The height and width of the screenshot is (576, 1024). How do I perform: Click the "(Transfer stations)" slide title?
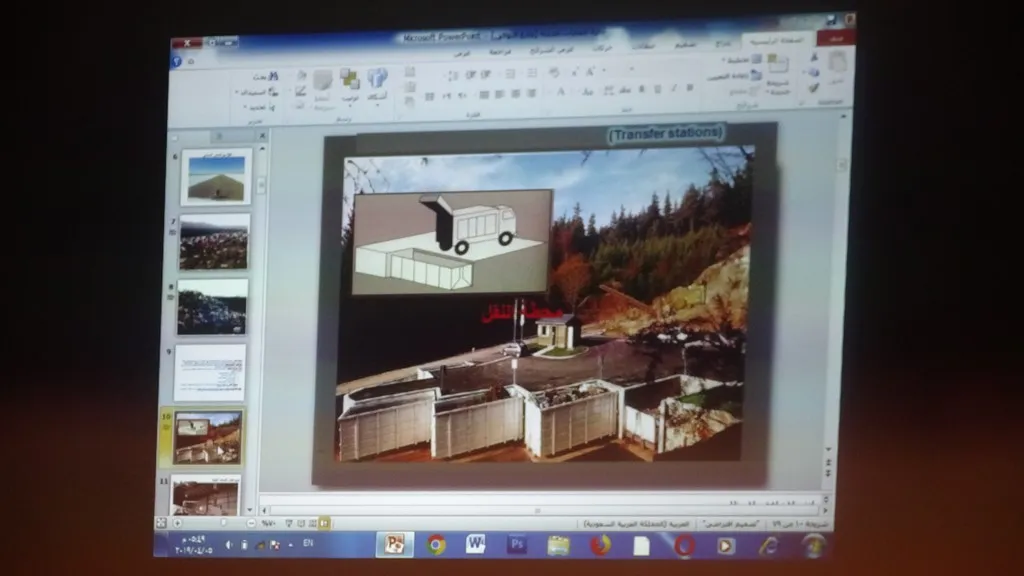665,134
